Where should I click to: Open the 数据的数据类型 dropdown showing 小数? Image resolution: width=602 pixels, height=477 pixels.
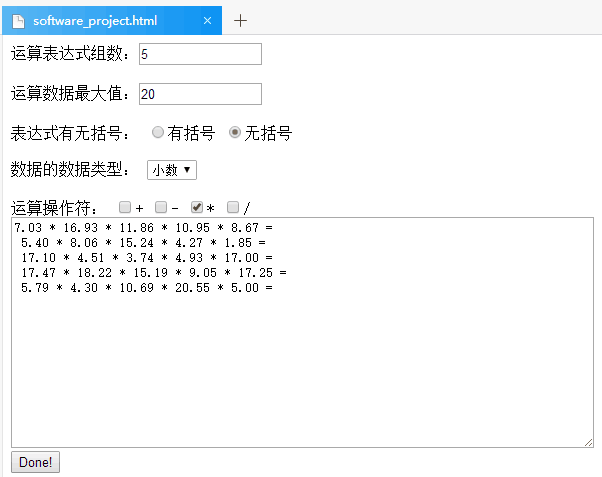(172, 170)
